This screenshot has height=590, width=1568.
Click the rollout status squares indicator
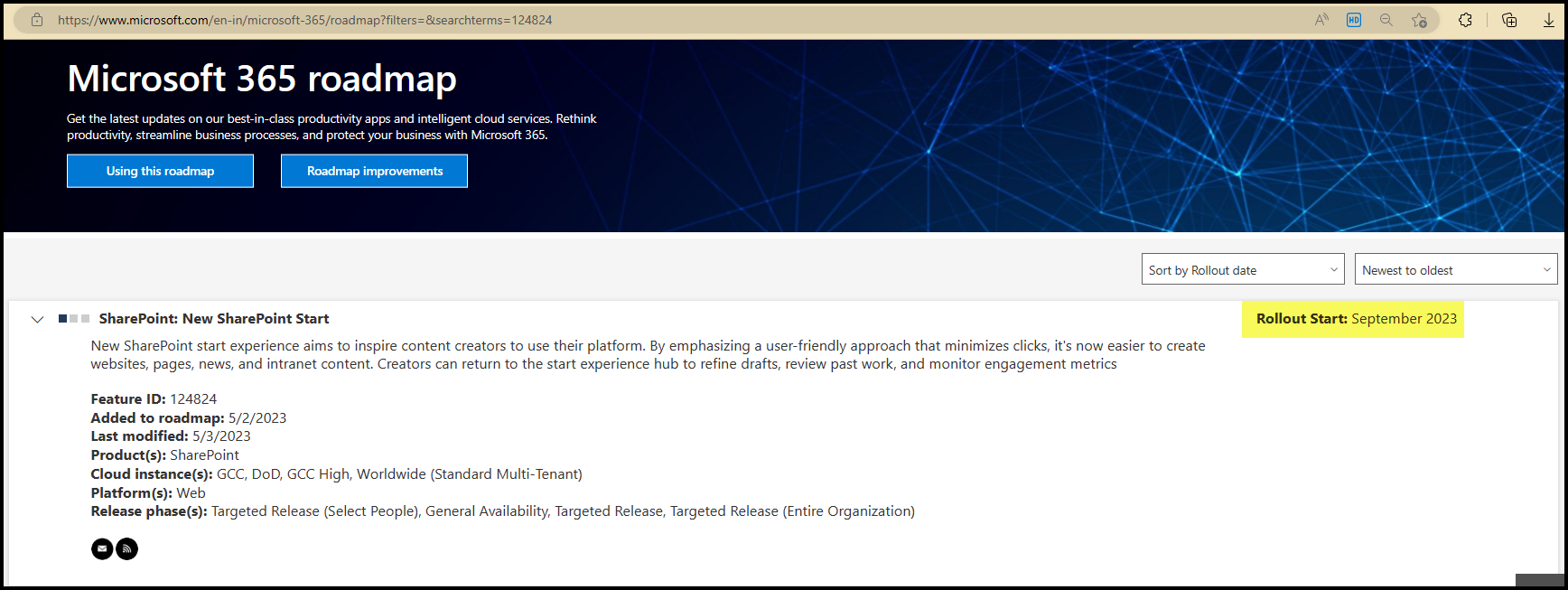click(x=74, y=319)
